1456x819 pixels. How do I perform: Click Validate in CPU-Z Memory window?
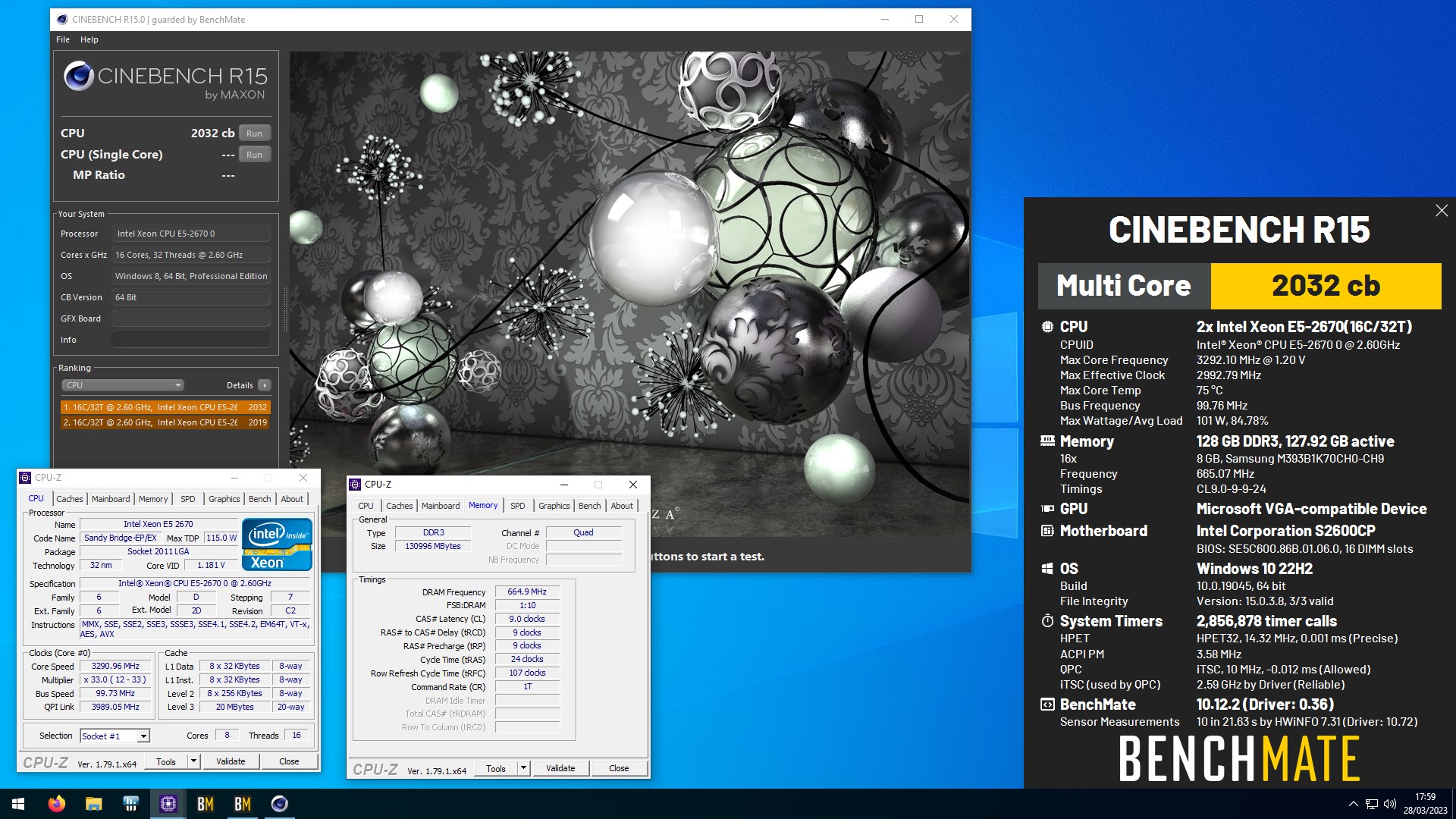tap(560, 768)
